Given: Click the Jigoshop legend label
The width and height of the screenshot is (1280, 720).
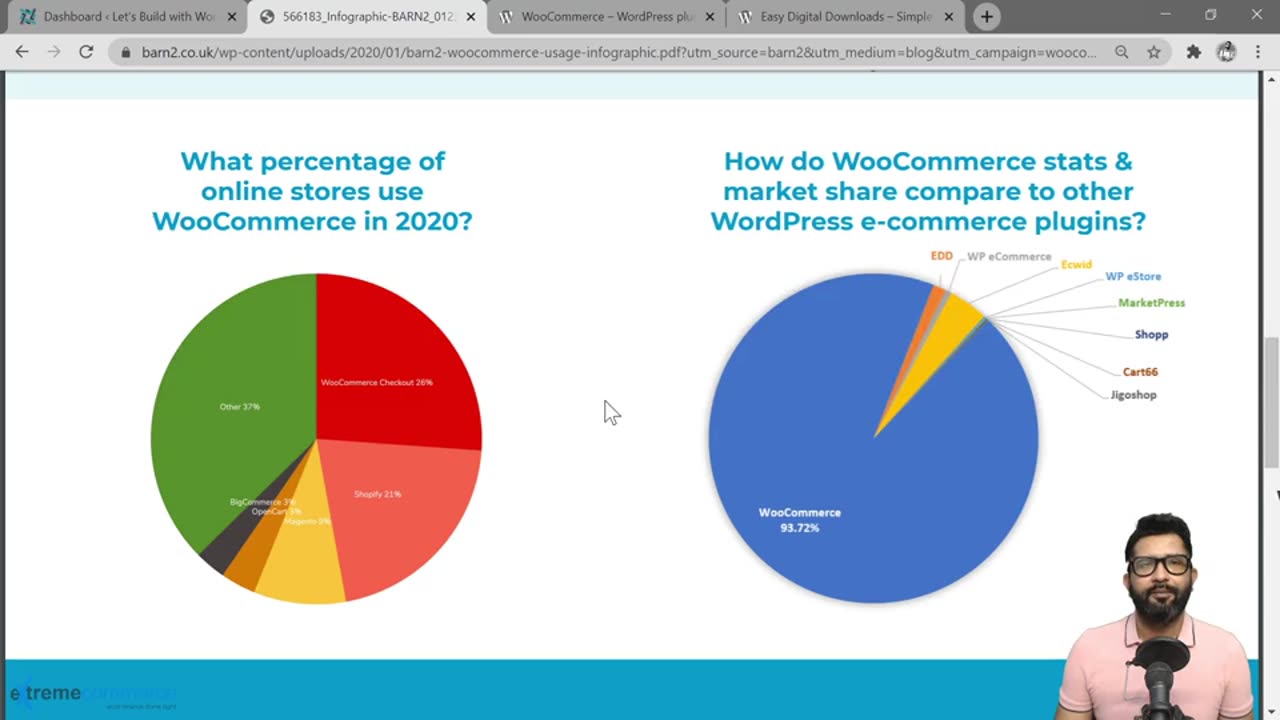Looking at the screenshot, I should [x=1133, y=395].
